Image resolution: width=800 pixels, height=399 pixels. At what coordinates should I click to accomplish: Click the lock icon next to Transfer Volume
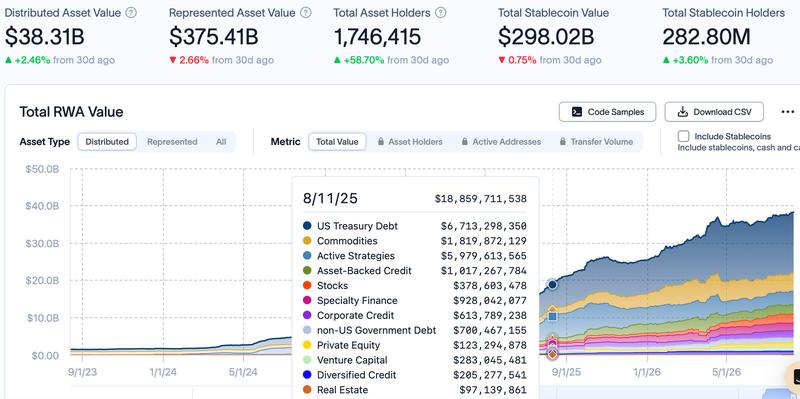tap(563, 142)
